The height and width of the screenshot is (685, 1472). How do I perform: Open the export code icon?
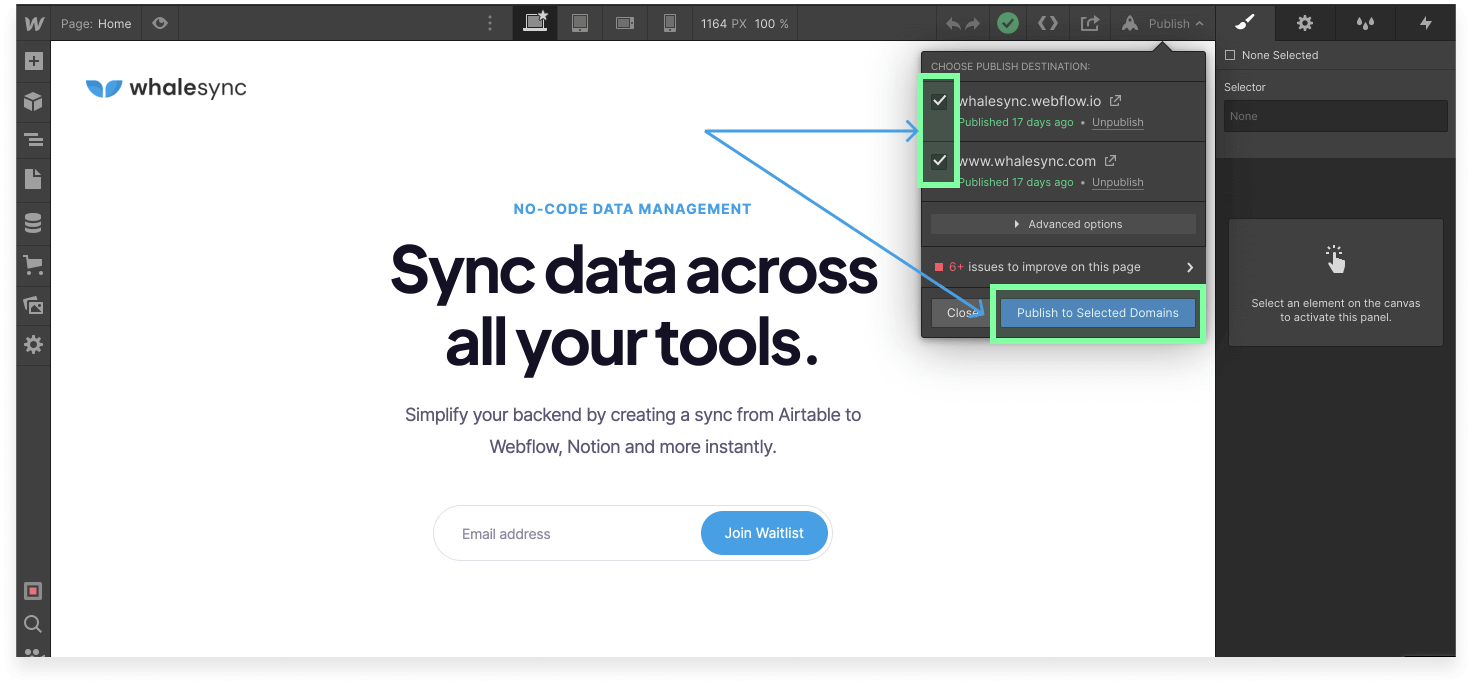[1048, 23]
